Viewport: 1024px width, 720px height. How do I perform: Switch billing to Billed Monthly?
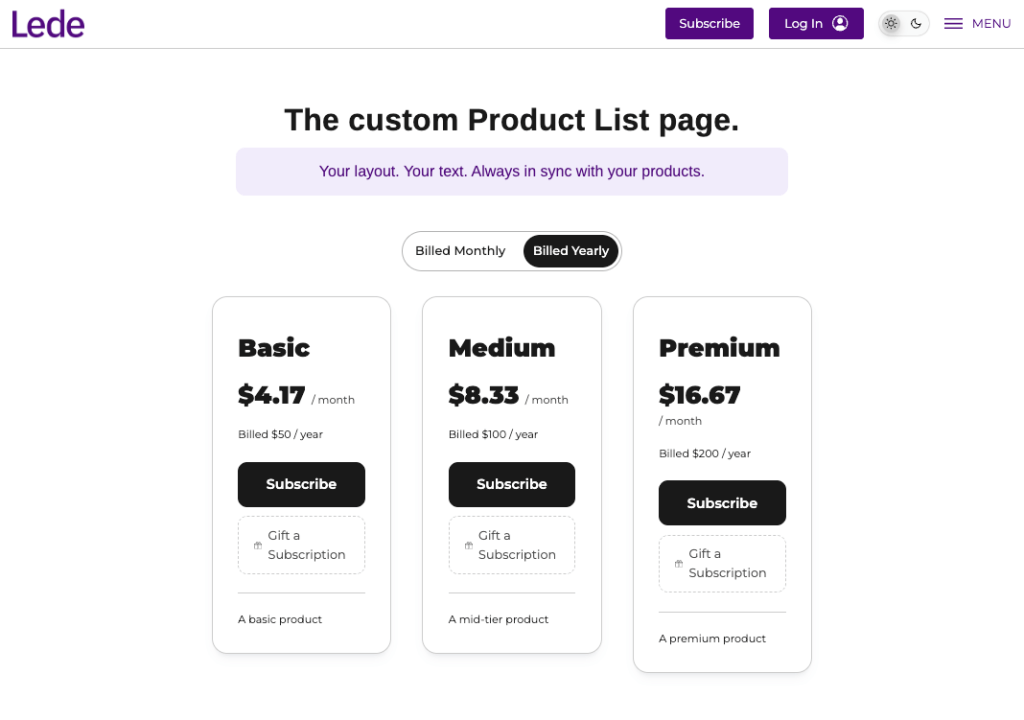click(x=460, y=251)
